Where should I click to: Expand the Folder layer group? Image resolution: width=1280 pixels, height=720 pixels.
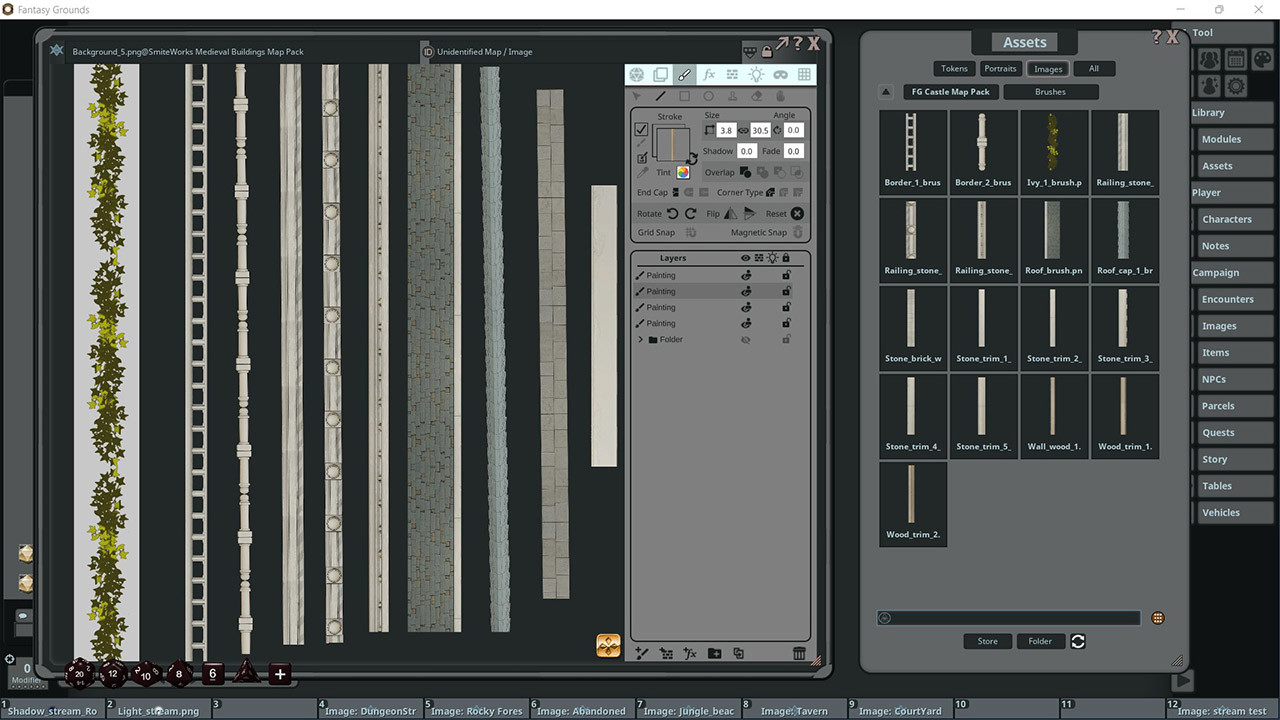coord(641,339)
